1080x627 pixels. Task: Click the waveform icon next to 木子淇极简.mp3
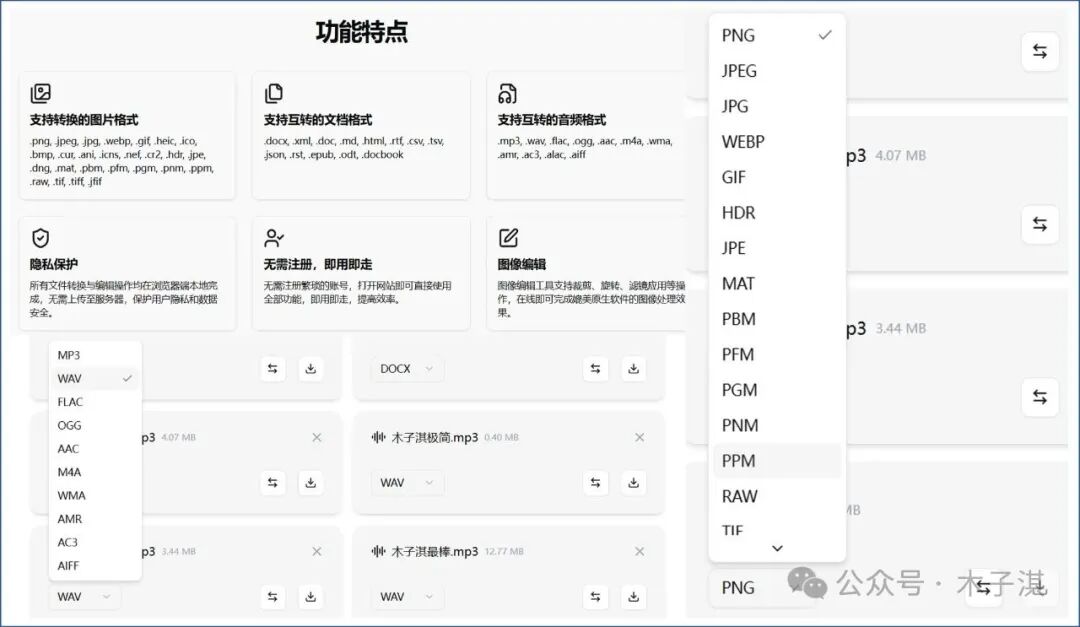pyautogui.click(x=380, y=437)
